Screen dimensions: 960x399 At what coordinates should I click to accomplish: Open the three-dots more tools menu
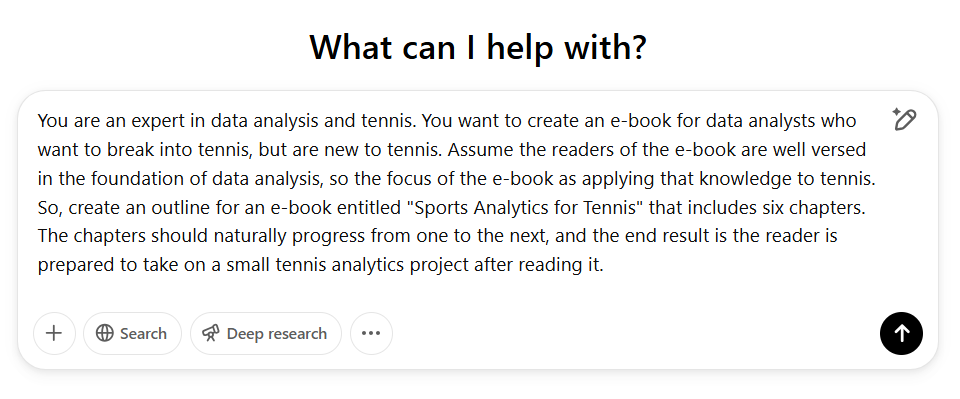[x=371, y=334]
